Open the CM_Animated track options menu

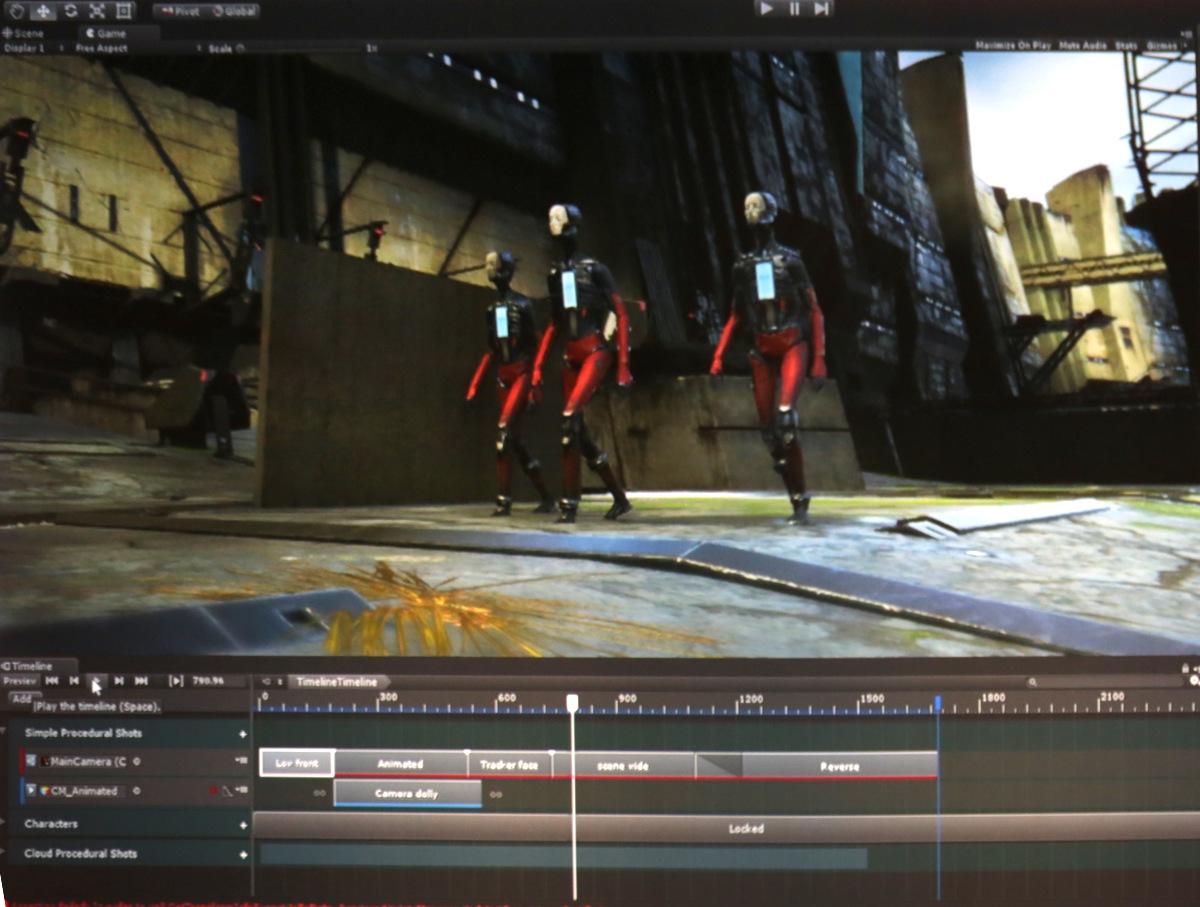pyautogui.click(x=241, y=791)
